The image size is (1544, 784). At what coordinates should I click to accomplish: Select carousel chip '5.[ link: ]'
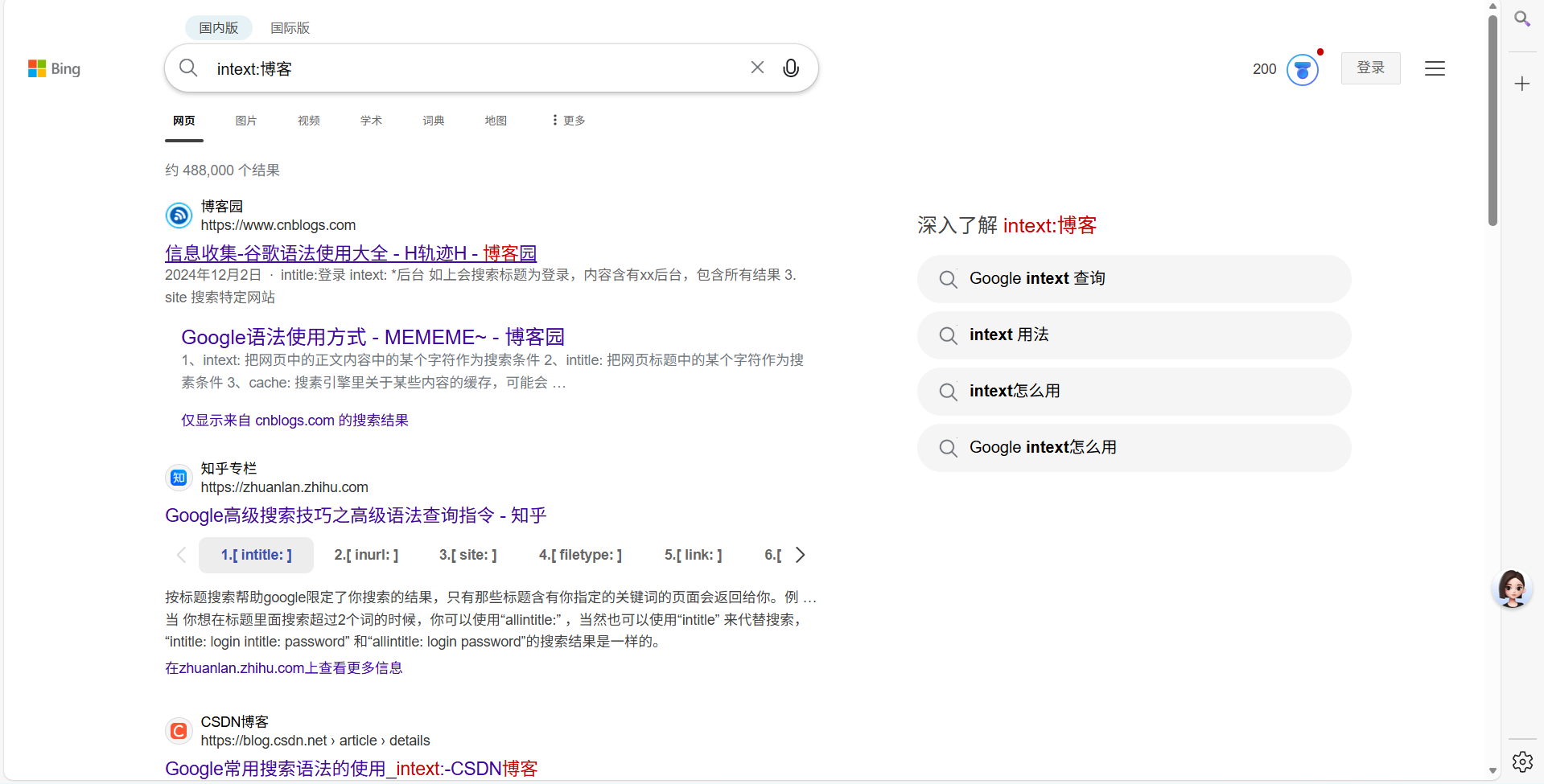(x=694, y=555)
